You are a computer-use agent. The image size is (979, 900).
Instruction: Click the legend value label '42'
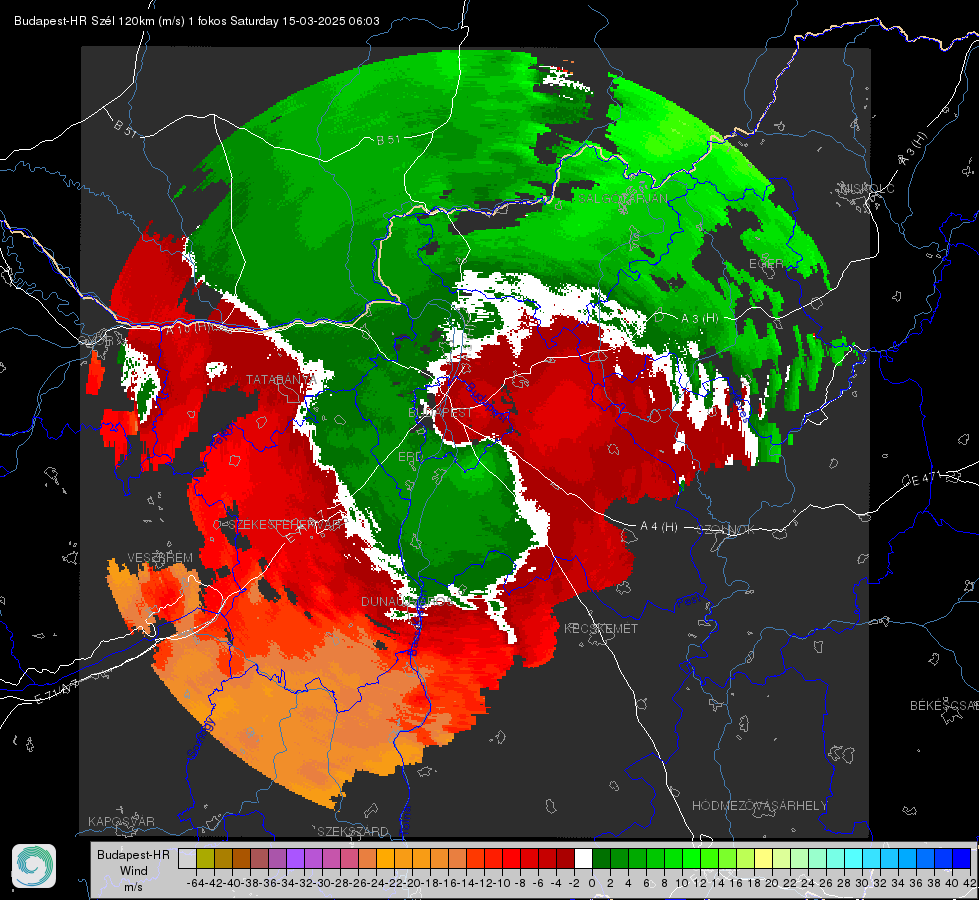point(970,883)
